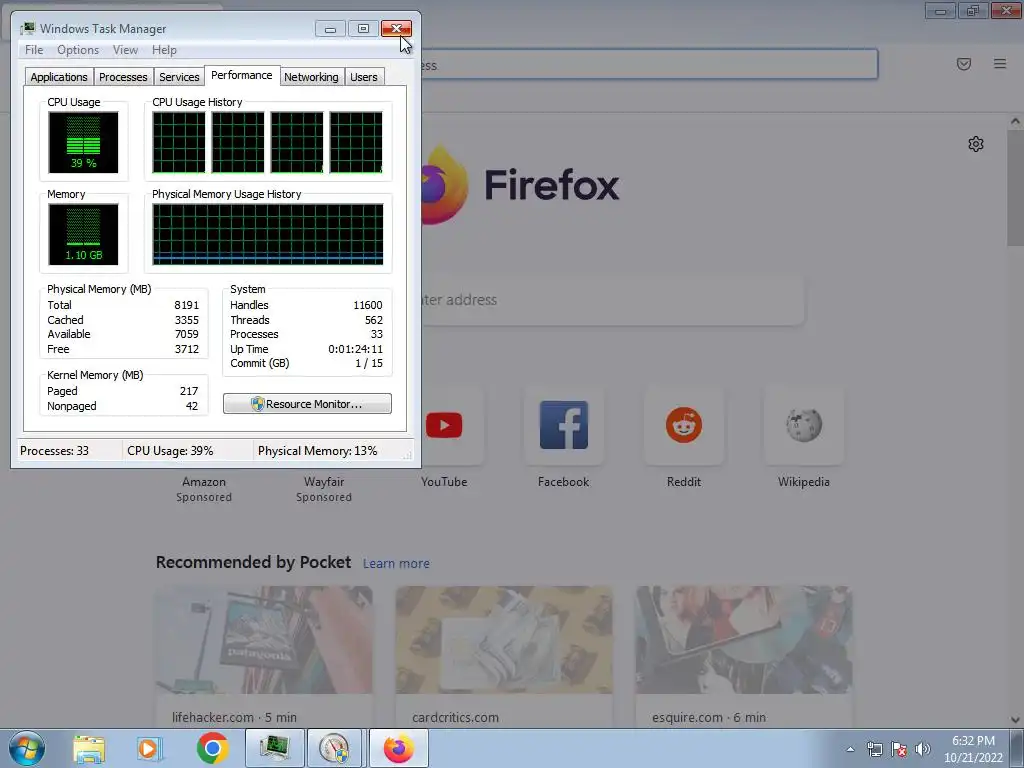Click the status bar Physical Memory: 13%
Screen dimensions: 1024x768
(317, 451)
